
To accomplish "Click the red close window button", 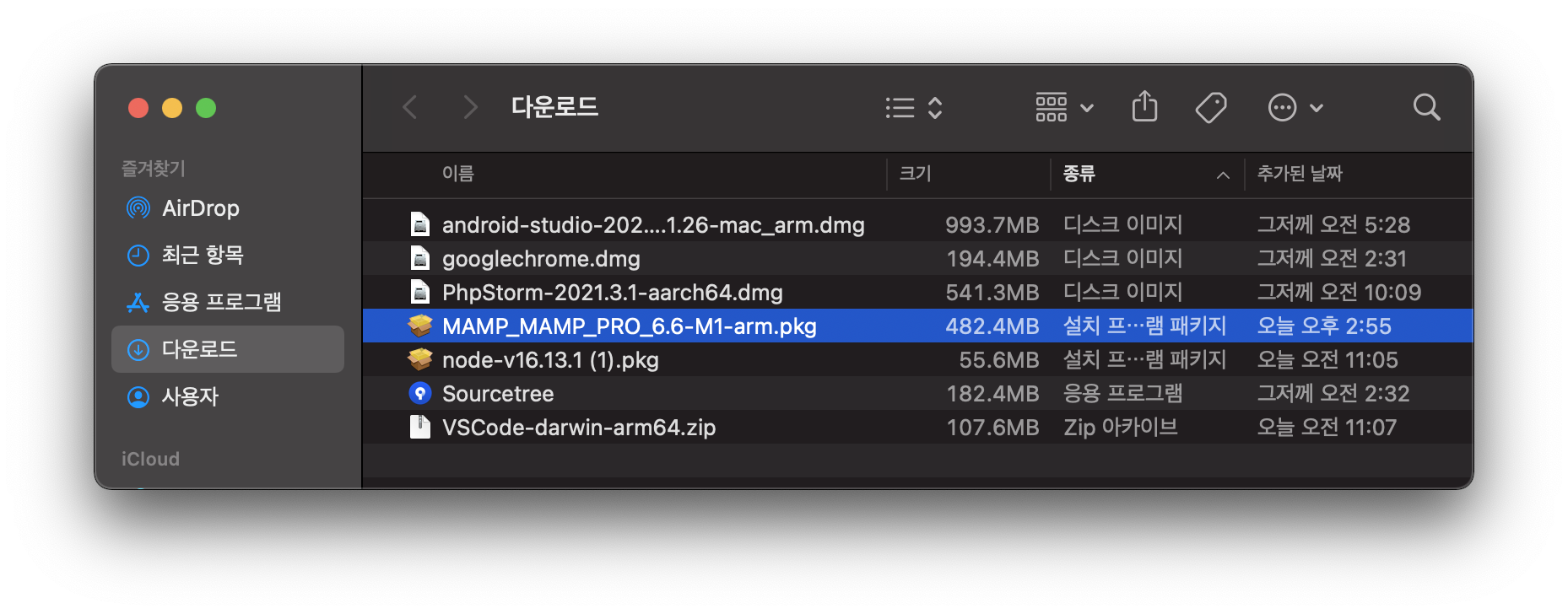I will tap(138, 108).
